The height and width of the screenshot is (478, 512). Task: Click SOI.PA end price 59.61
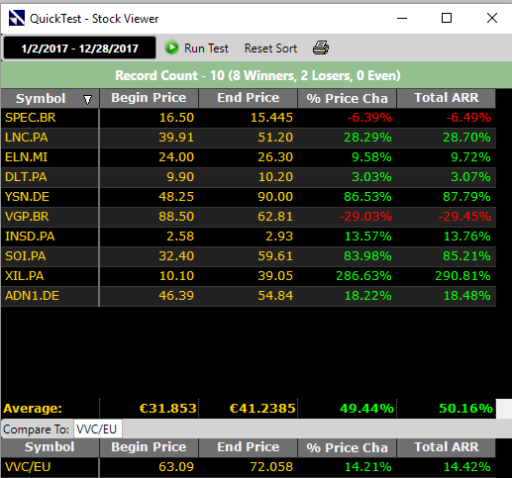click(275, 256)
